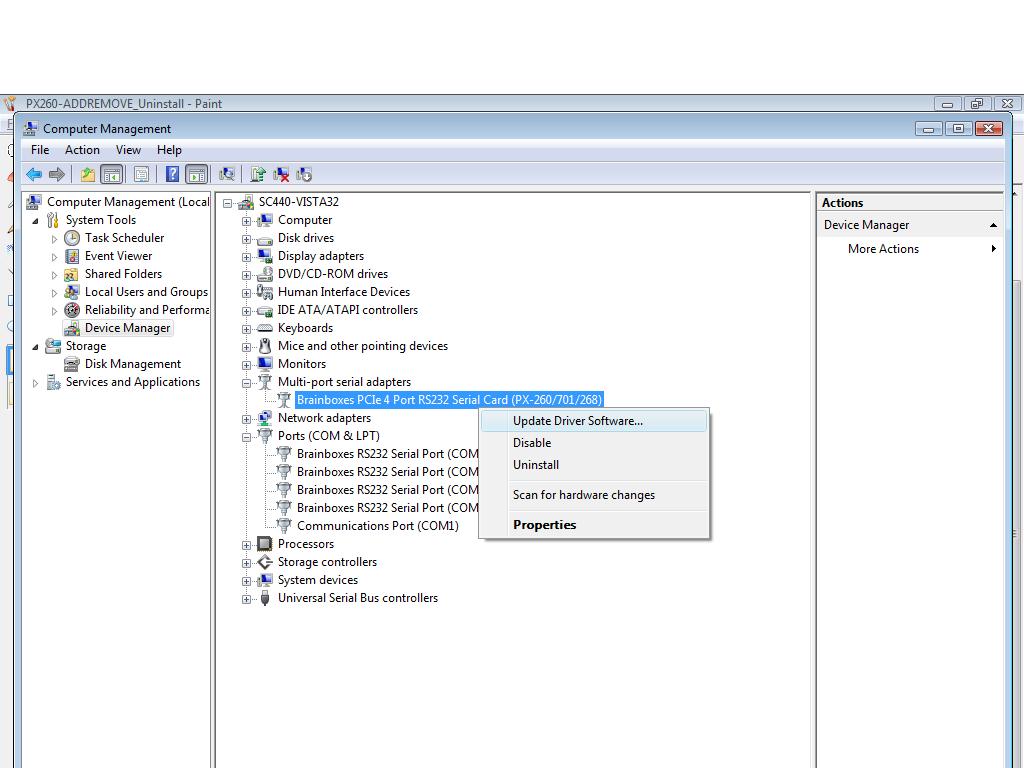Expand the Display adapters node
The height and width of the screenshot is (768, 1024).
pyautogui.click(x=247, y=256)
